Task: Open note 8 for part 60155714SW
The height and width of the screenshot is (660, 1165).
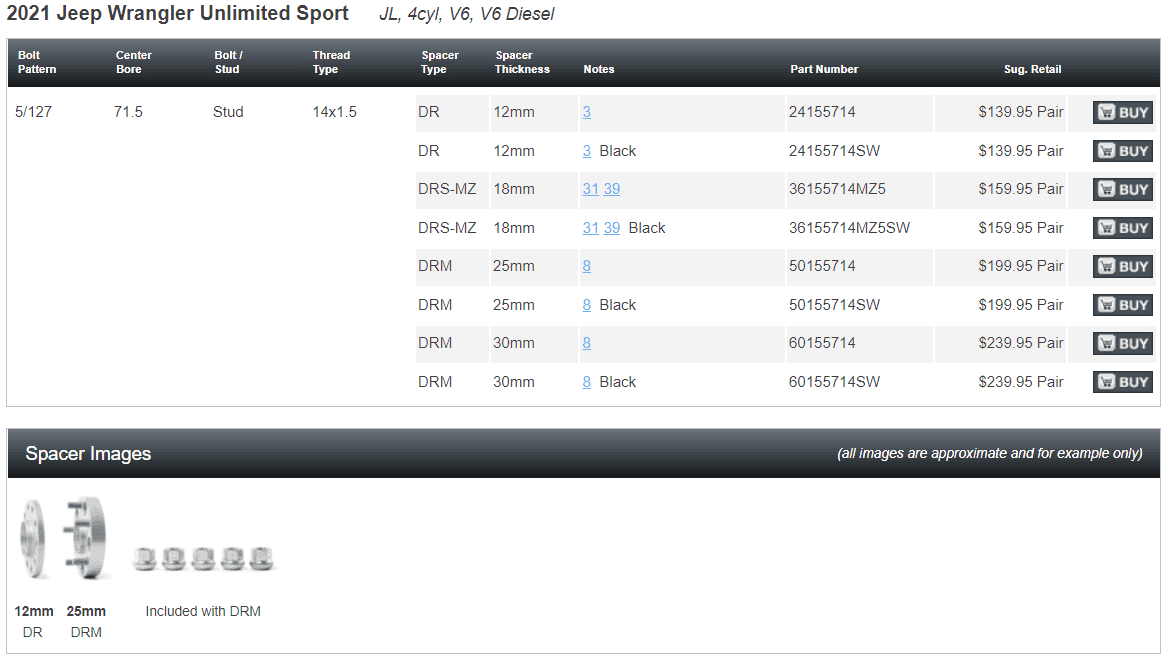Action: pos(586,382)
